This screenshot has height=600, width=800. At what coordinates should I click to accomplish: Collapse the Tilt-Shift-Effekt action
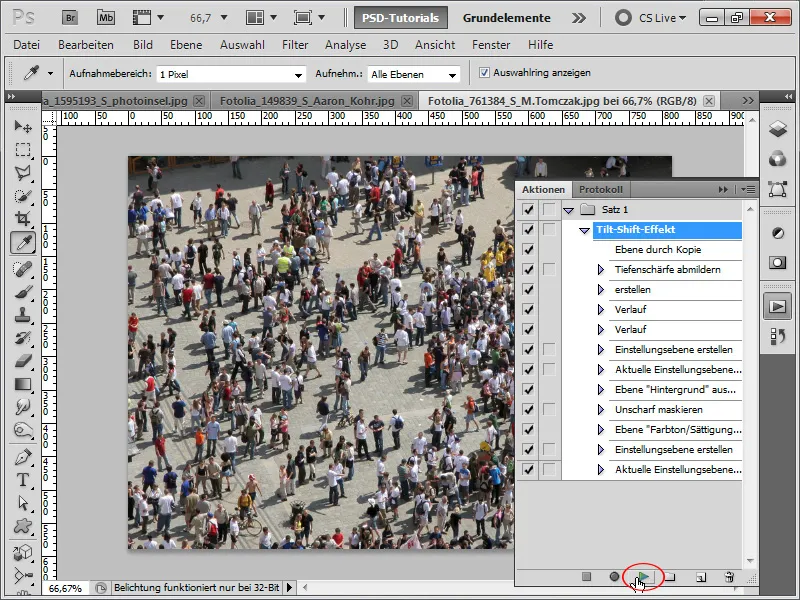pyautogui.click(x=584, y=231)
